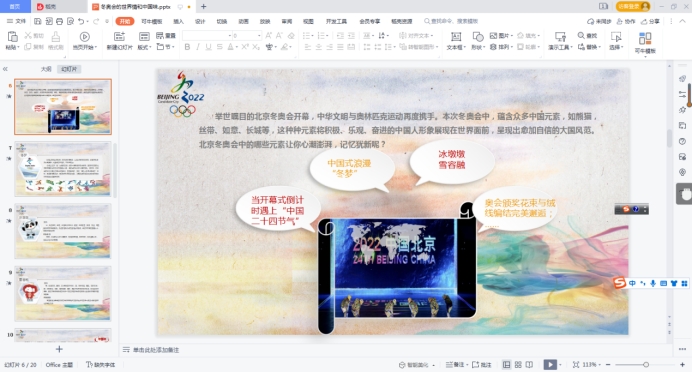The width and height of the screenshot is (692, 372).
Task: Toggle Italic formatting
Action: click(198, 47)
